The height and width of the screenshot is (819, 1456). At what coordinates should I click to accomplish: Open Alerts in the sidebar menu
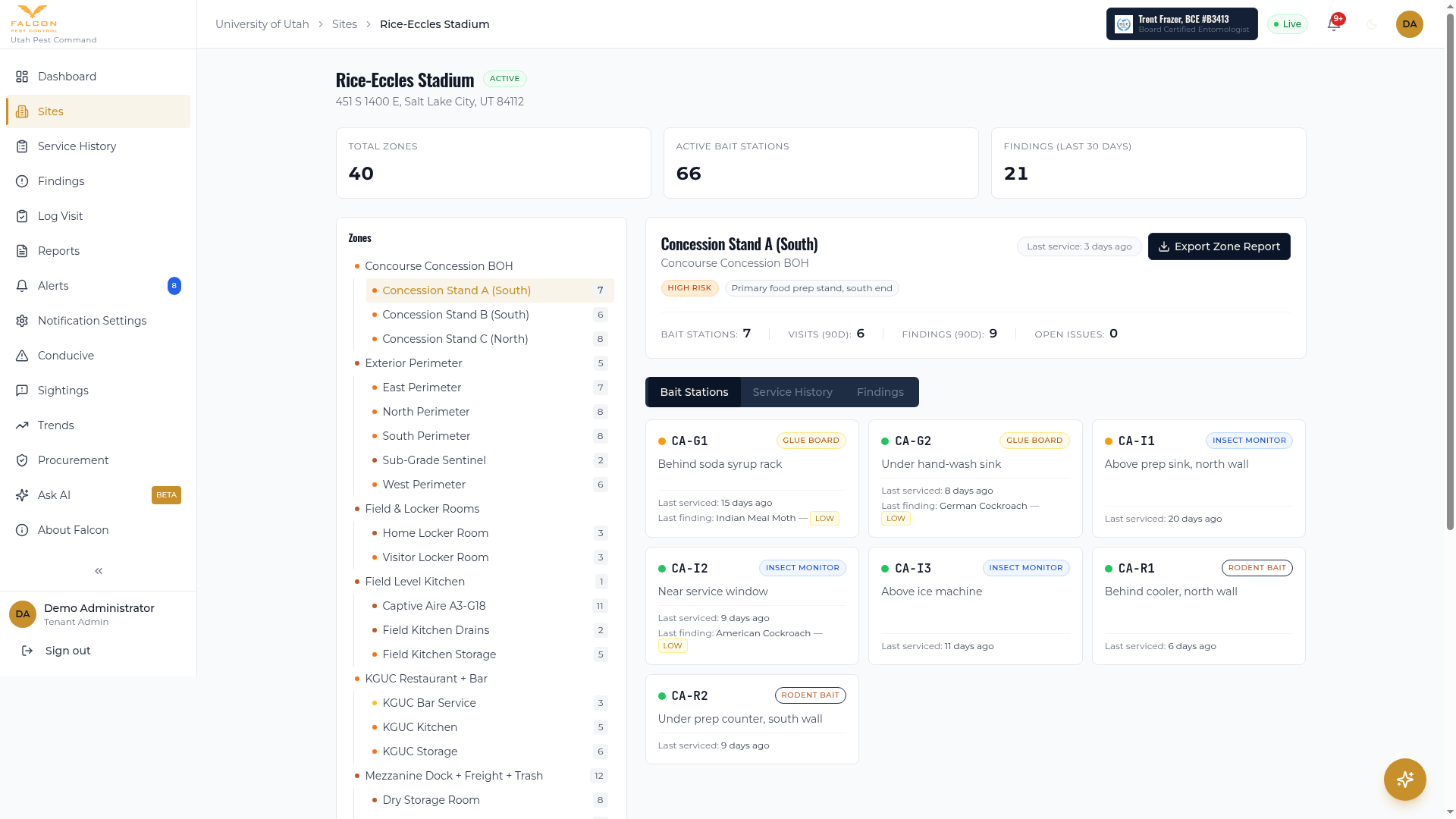click(x=98, y=286)
